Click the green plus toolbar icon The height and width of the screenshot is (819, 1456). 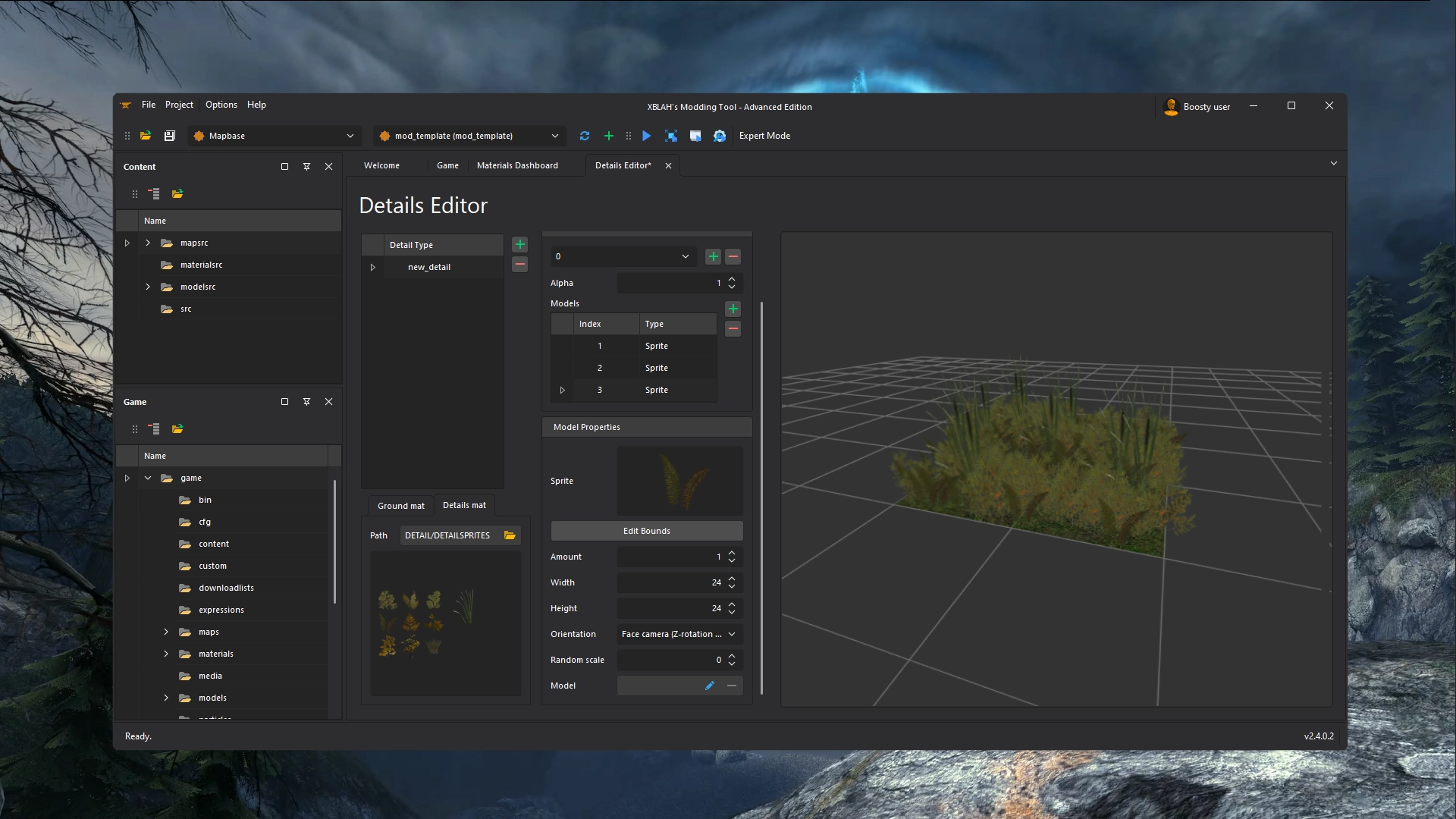609,136
